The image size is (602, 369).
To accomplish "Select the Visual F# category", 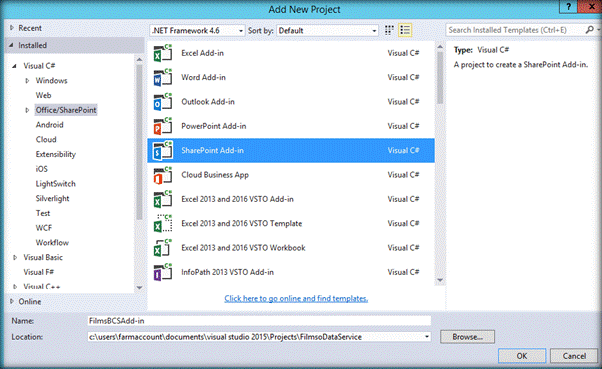I will (x=39, y=272).
